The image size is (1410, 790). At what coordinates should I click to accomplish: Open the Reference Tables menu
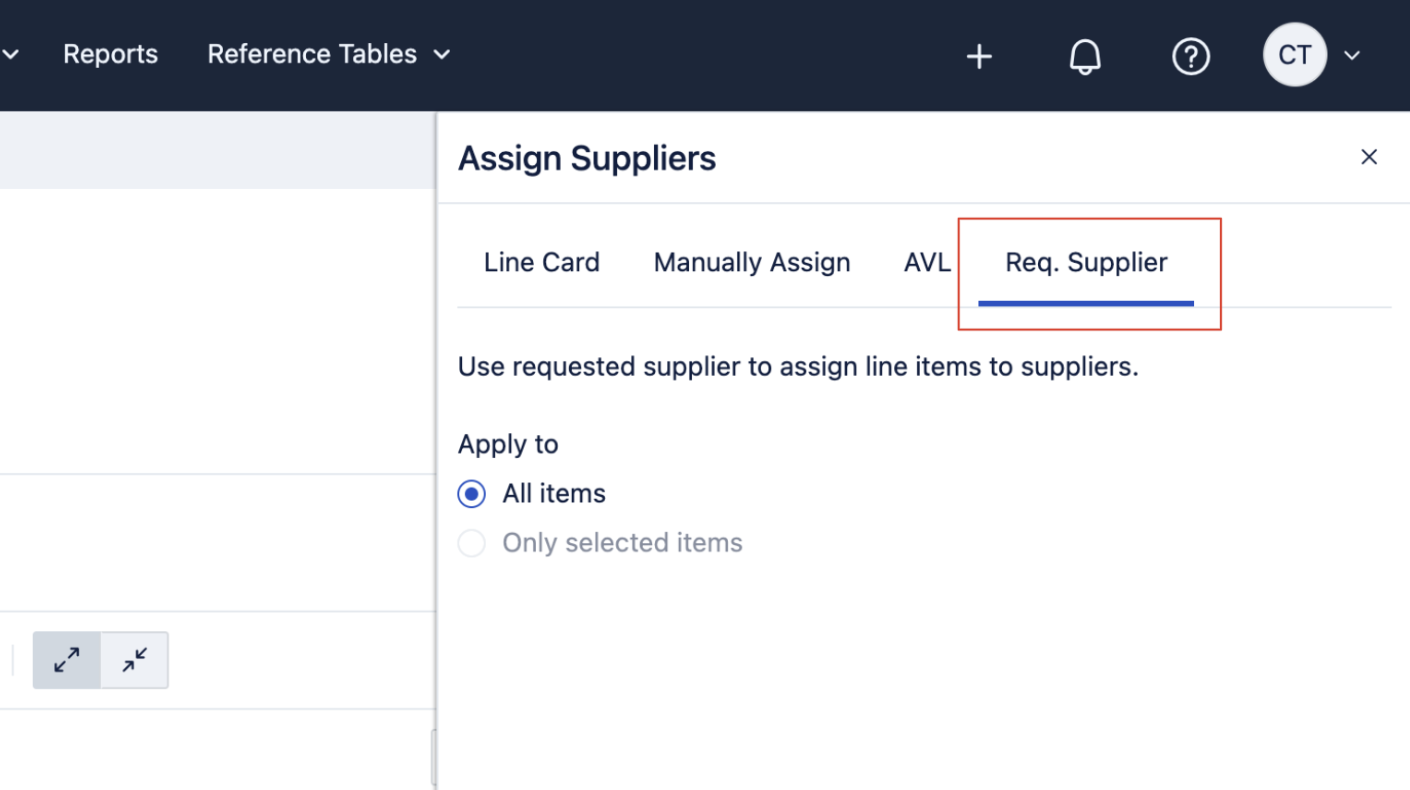click(312, 54)
